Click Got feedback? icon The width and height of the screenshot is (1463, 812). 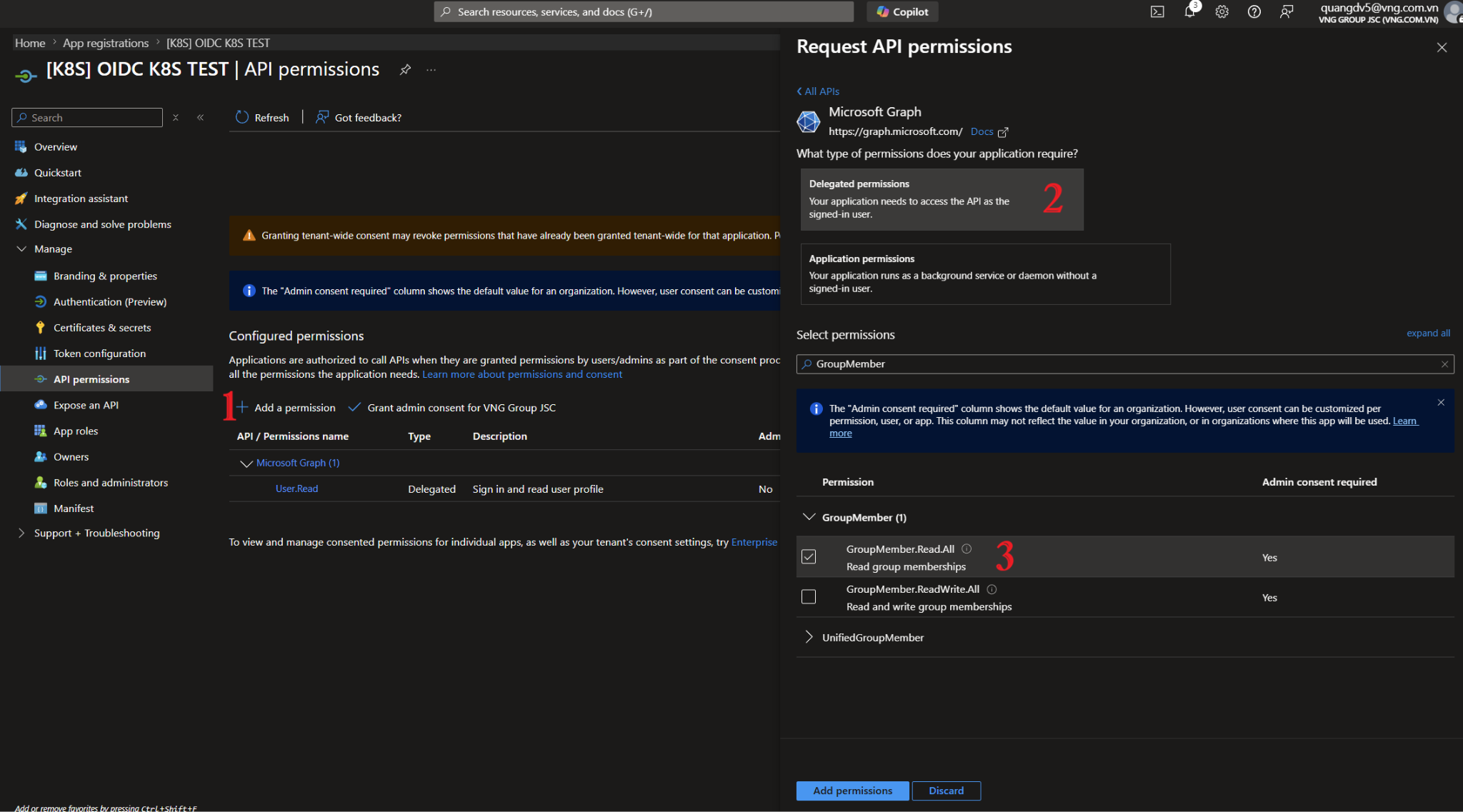[323, 117]
